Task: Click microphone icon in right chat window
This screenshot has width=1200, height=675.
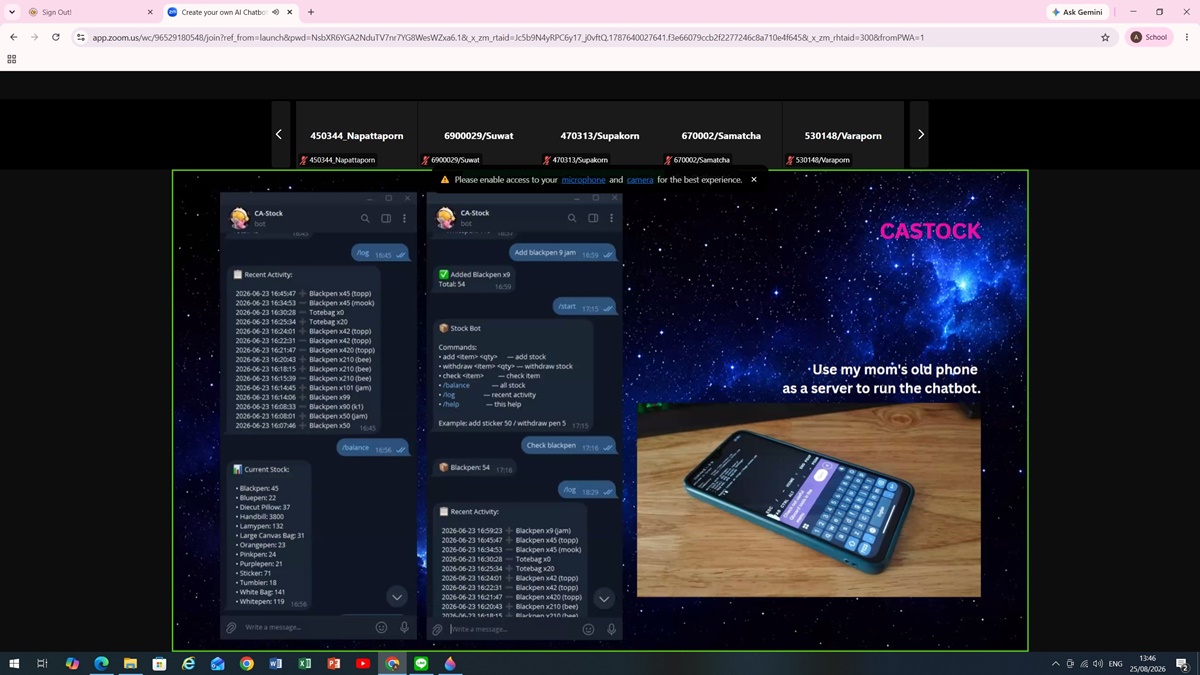Action: click(611, 629)
